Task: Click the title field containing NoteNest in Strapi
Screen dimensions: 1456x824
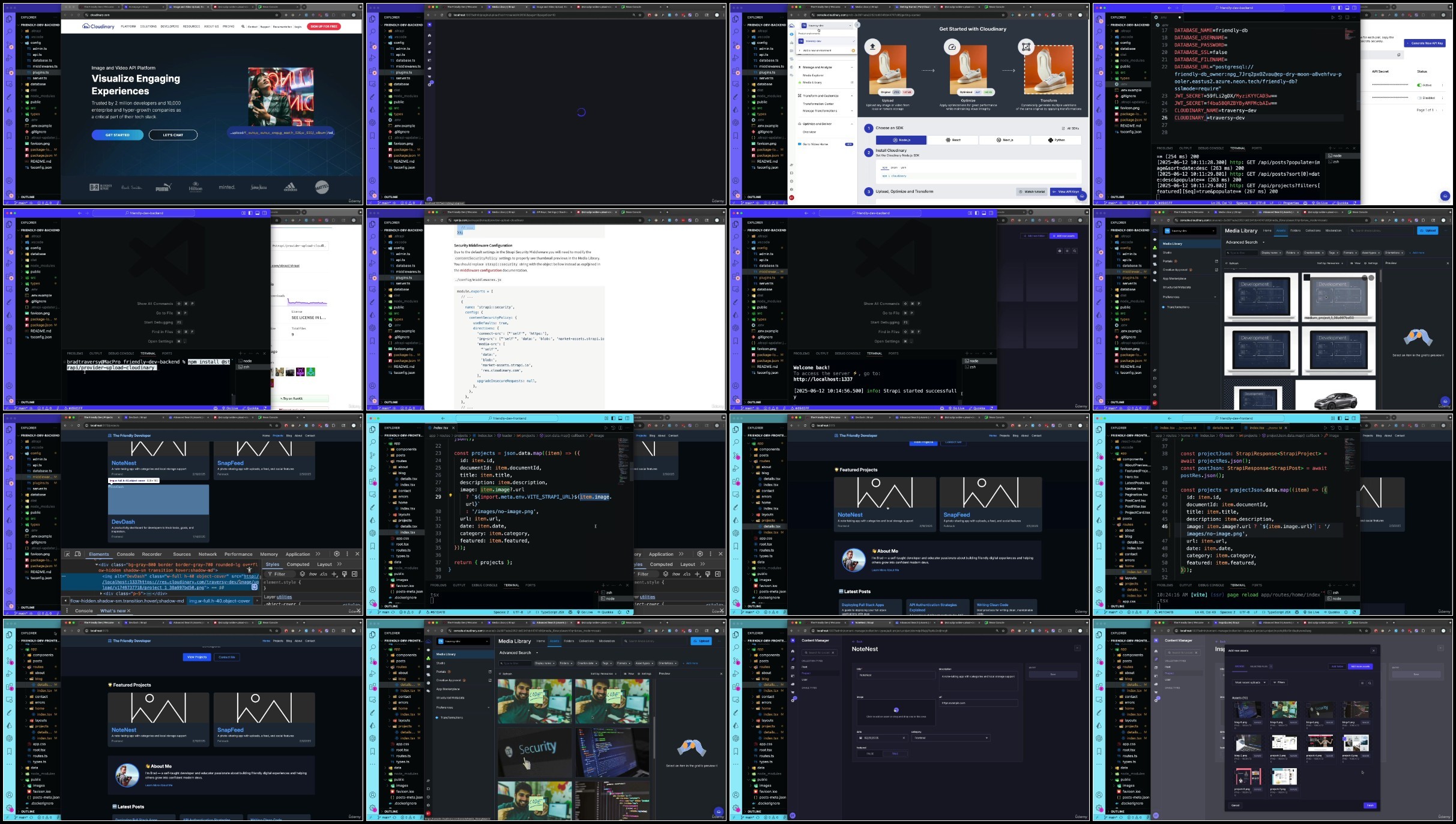Action: tap(895, 675)
